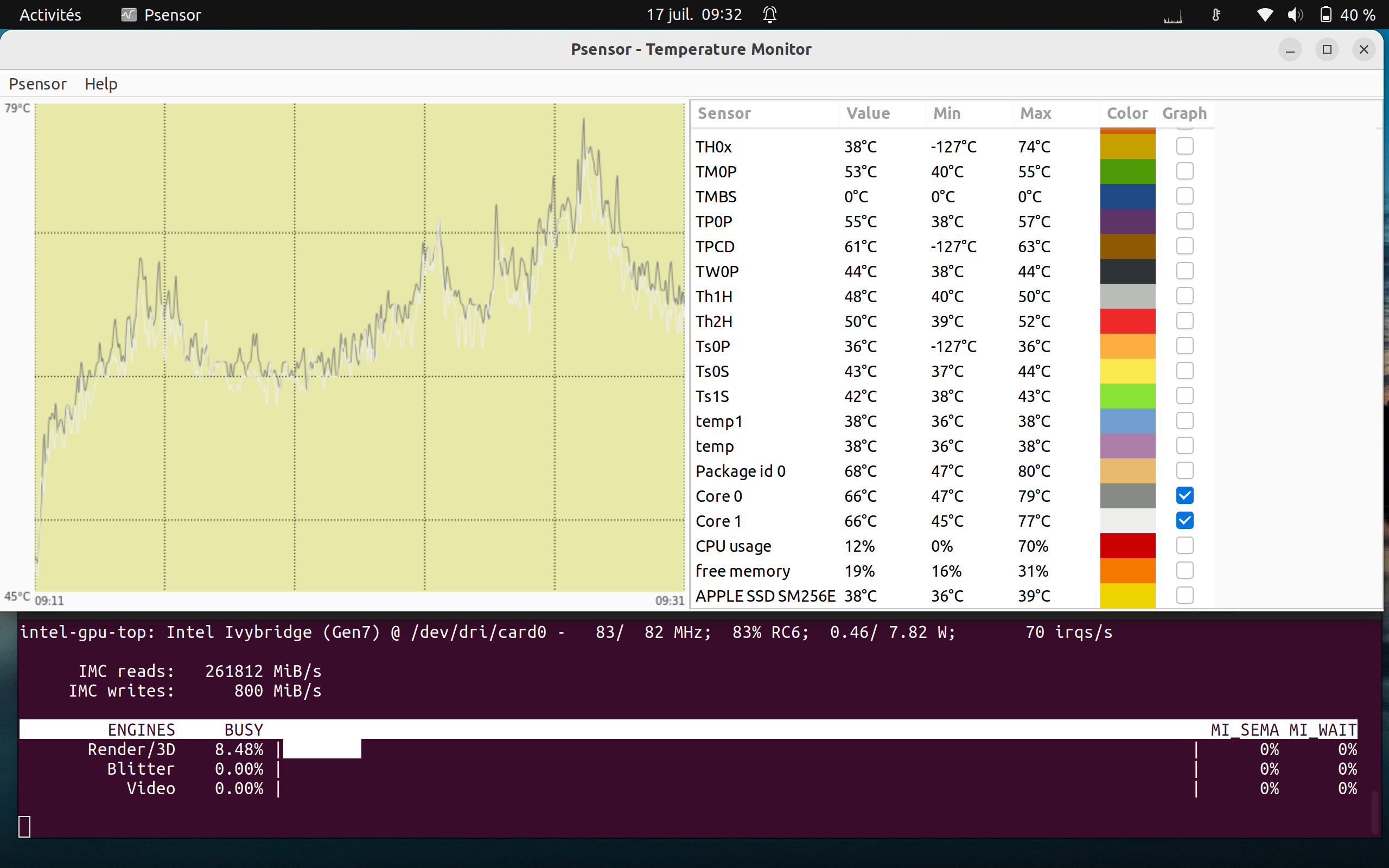Click the volume speaker icon
The height and width of the screenshot is (868, 1389).
1295,15
